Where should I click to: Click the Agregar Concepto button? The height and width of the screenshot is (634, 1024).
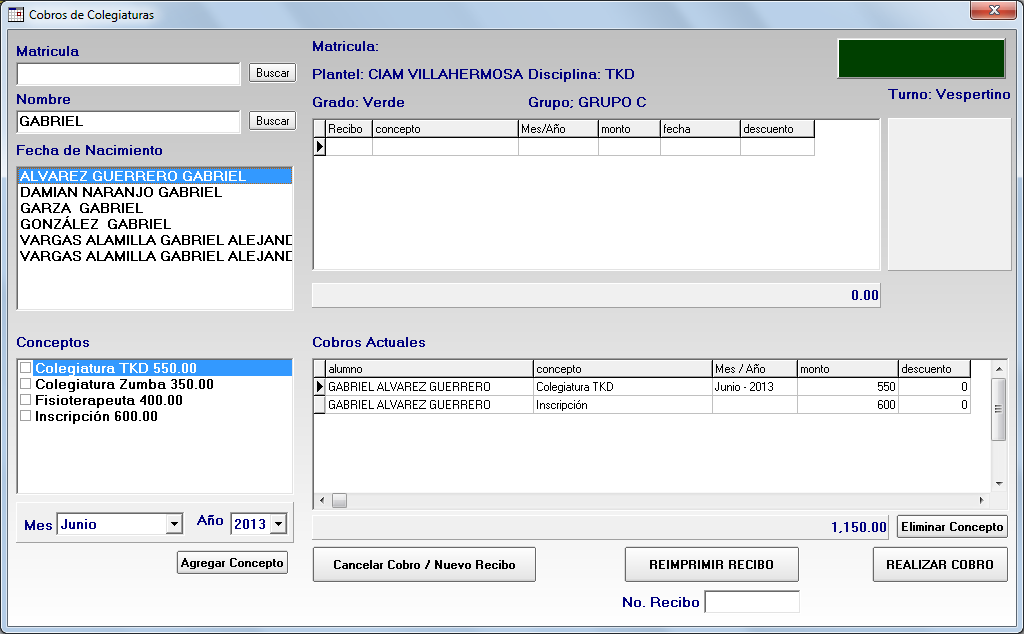(232, 563)
